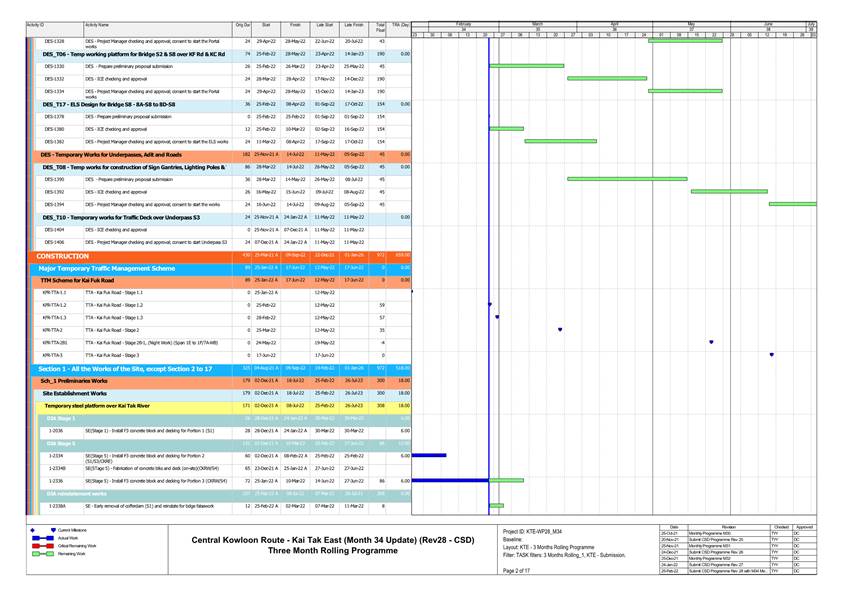Click the Remaining Work legend bar icon

(42, 553)
